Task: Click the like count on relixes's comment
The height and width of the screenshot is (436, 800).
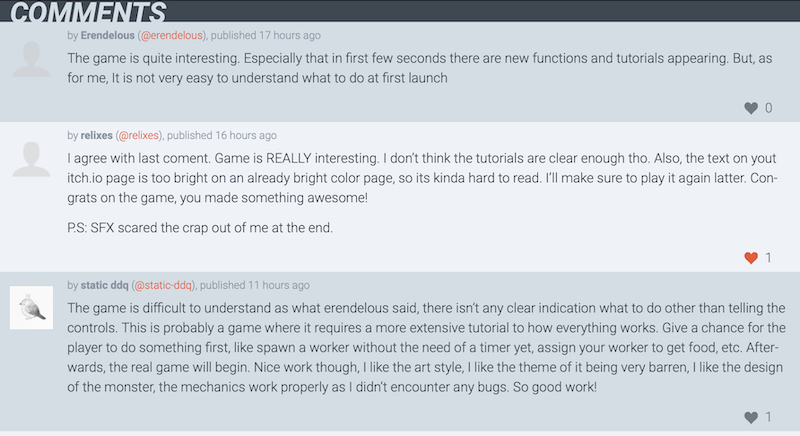Action: coord(768,258)
